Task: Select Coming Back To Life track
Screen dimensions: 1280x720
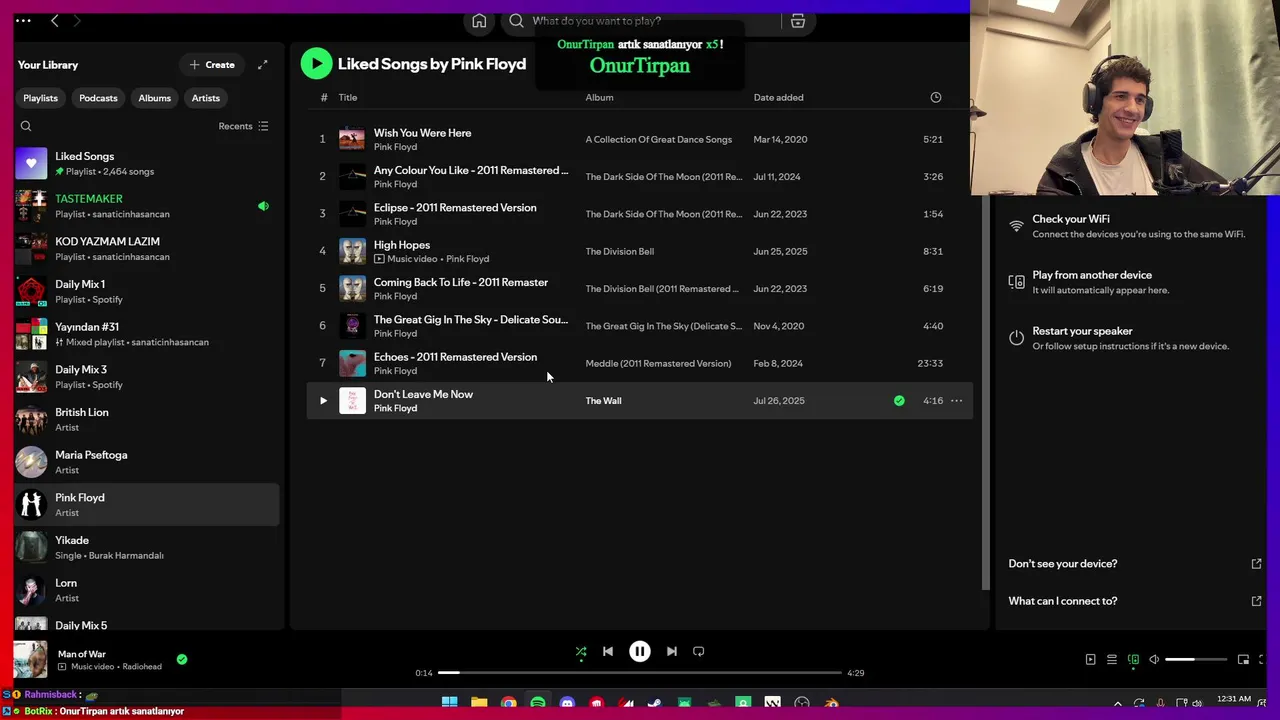Action: tap(639, 288)
